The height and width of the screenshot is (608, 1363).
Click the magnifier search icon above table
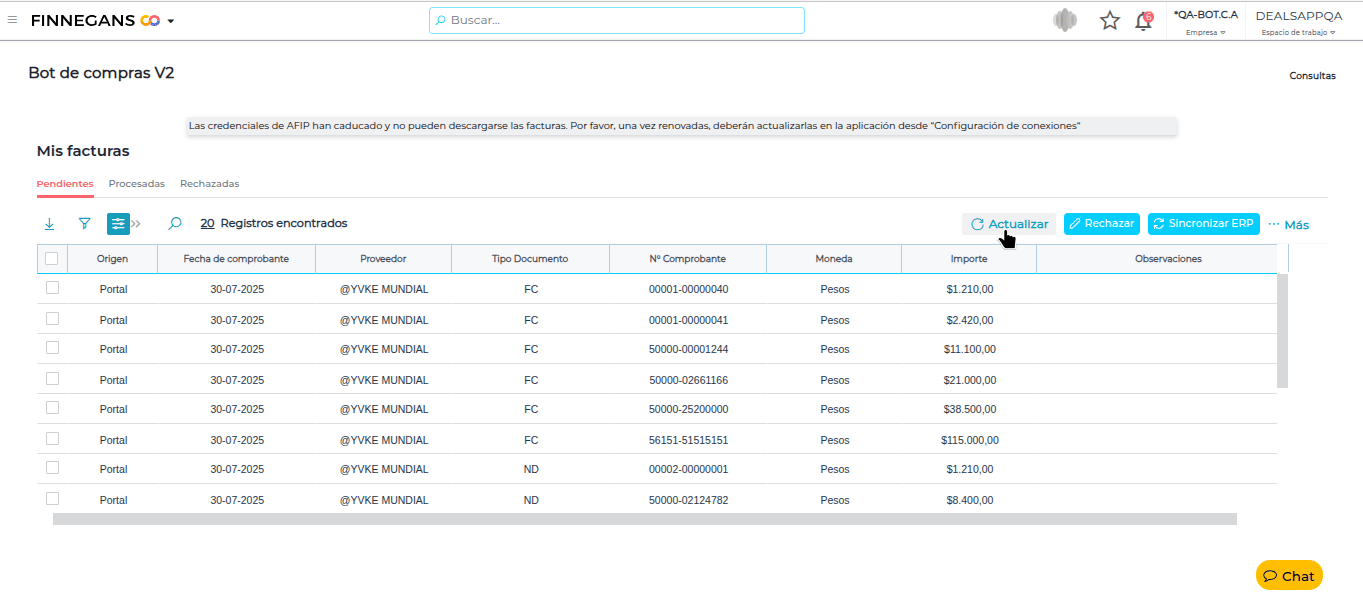tap(175, 224)
